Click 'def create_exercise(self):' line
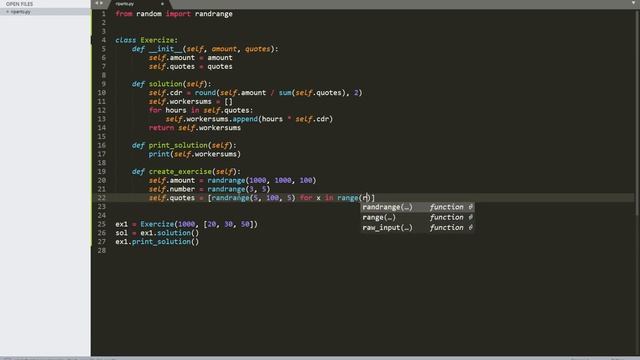This screenshot has width=640, height=360. [186, 172]
